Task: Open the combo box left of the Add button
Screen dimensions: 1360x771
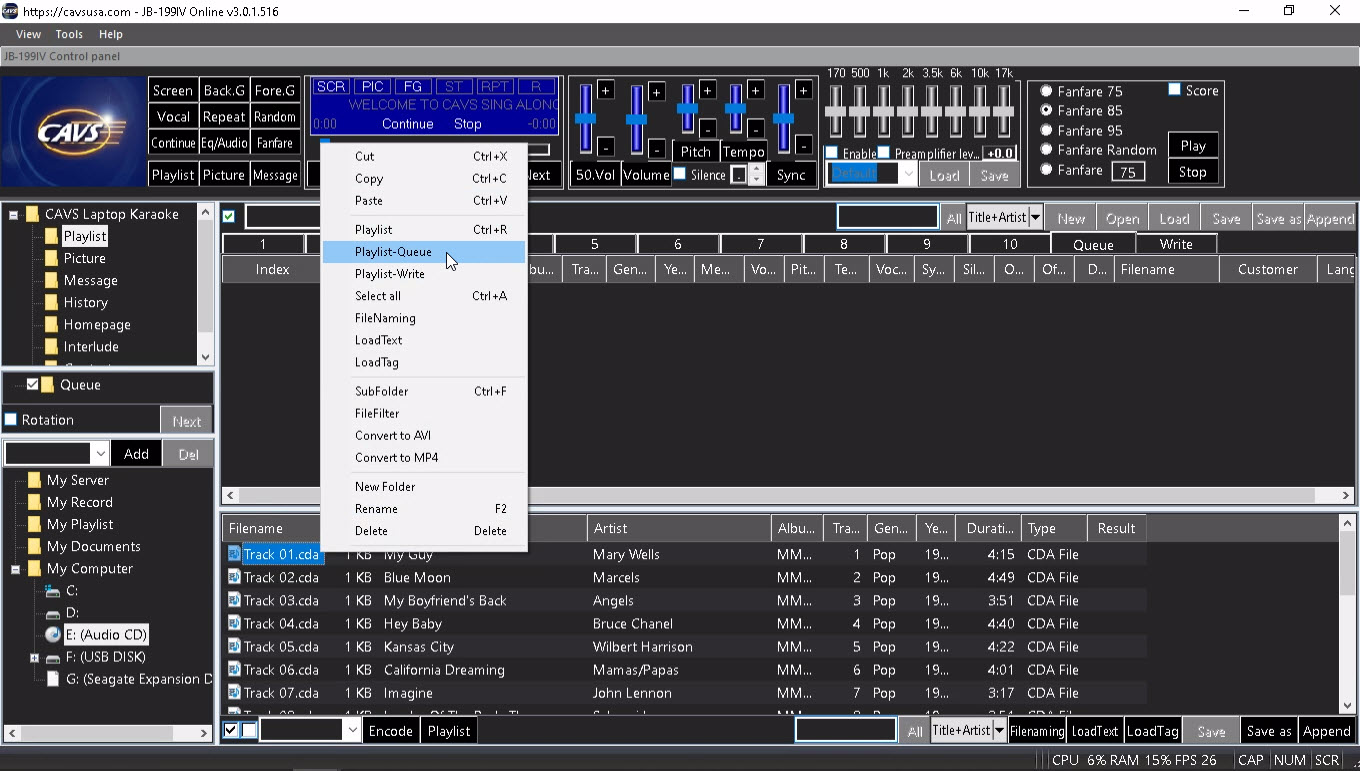Action: (100, 454)
